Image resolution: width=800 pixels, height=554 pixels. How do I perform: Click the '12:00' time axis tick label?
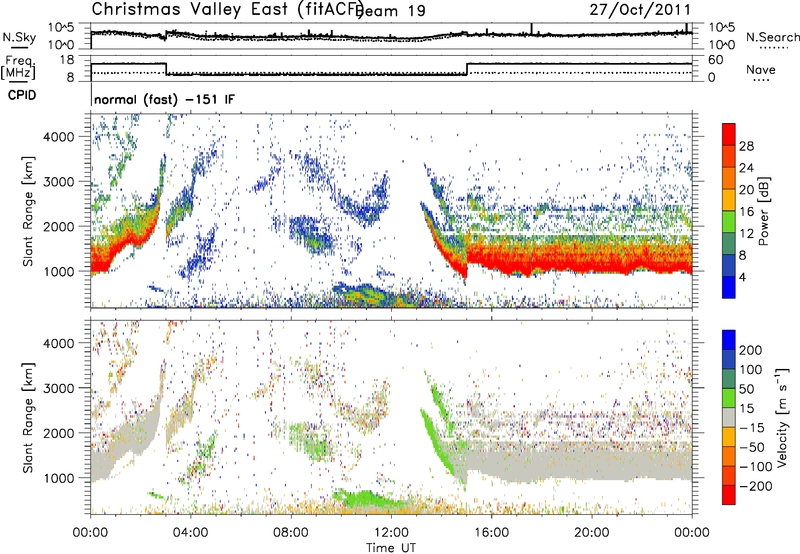391,533
